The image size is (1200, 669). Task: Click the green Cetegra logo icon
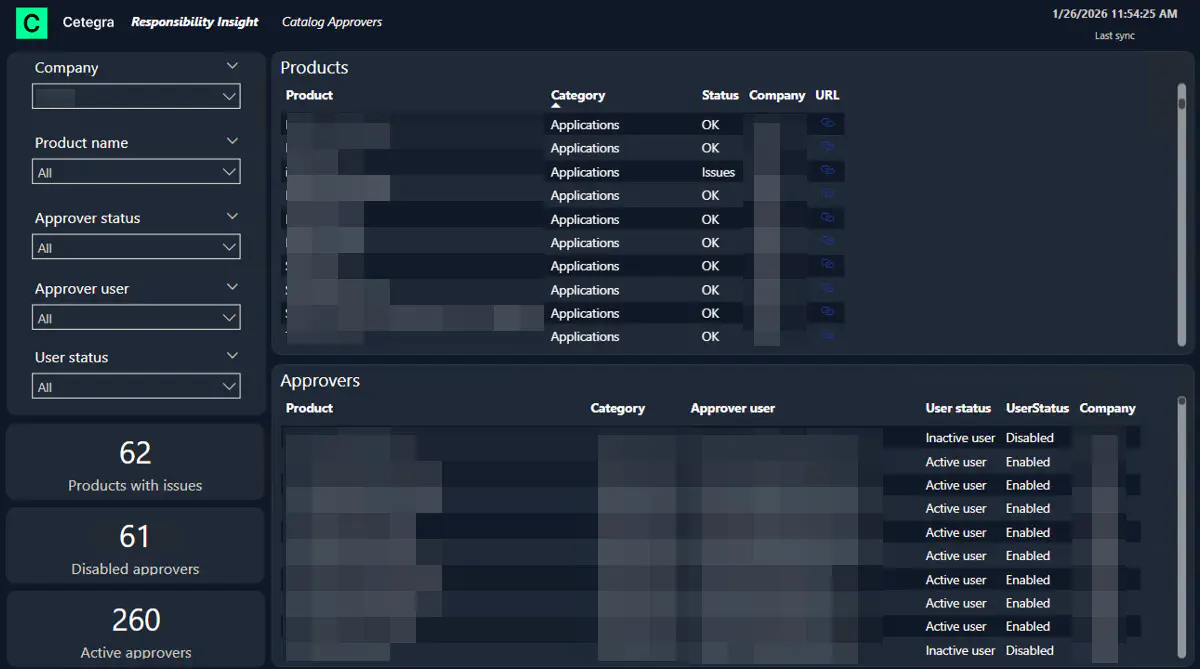click(x=32, y=22)
